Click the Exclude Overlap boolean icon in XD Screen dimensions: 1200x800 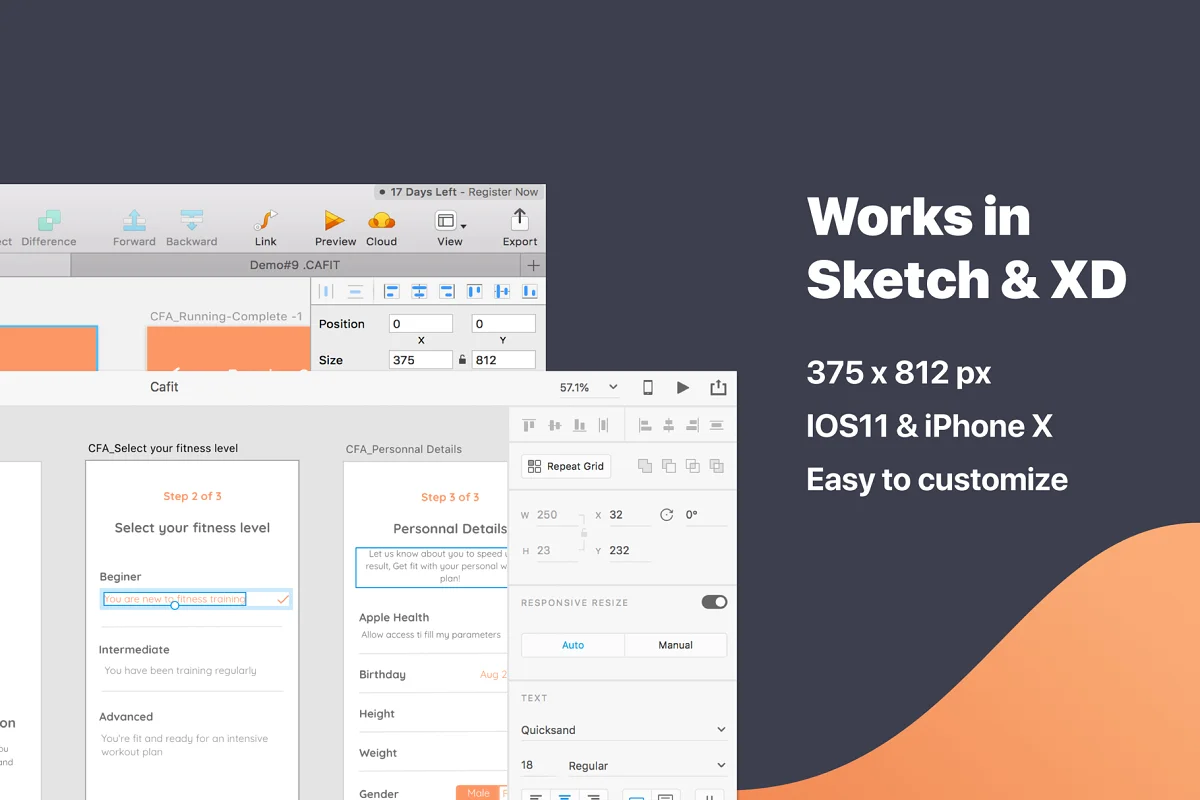716,466
